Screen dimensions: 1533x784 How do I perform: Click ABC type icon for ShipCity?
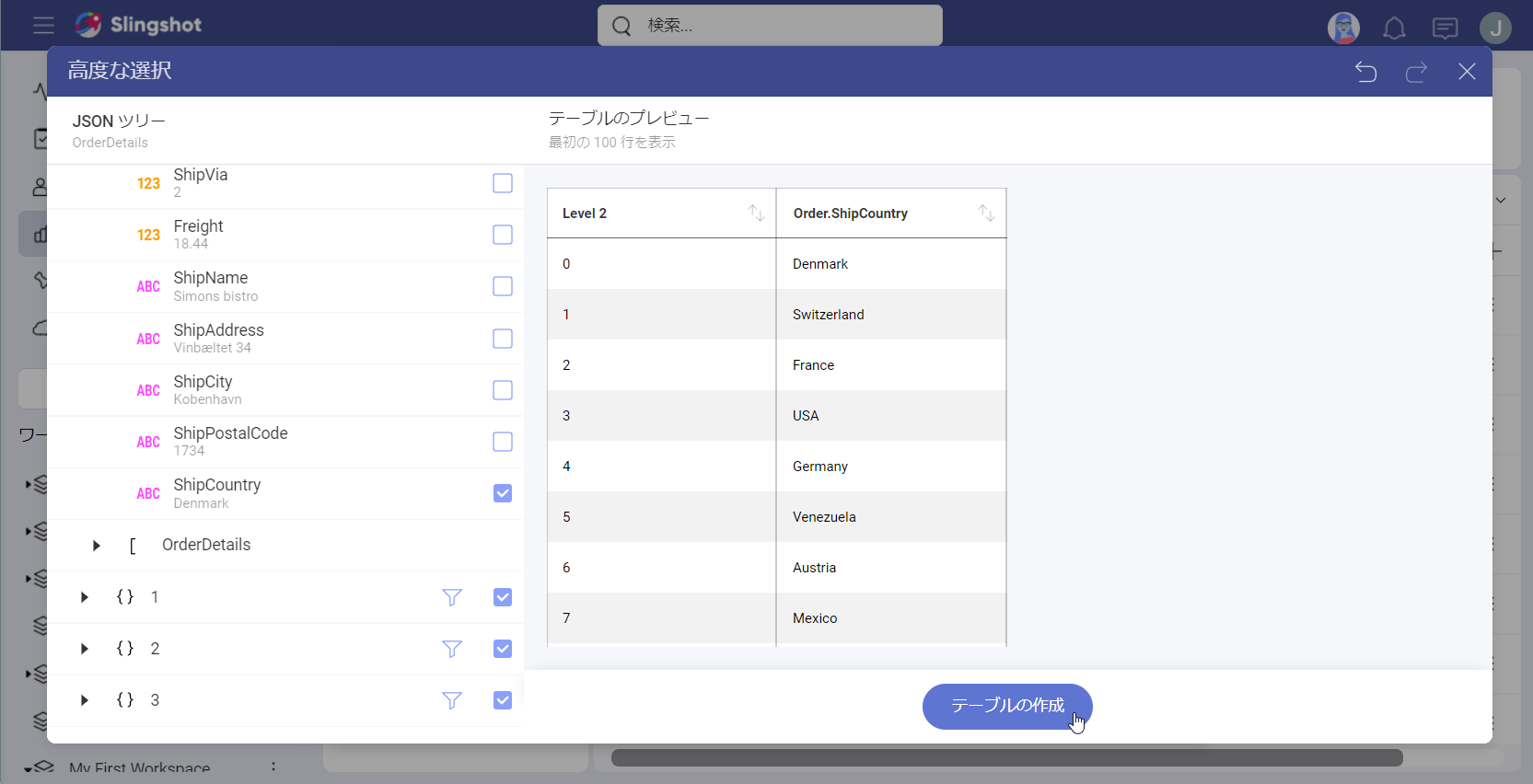pyautogui.click(x=148, y=391)
